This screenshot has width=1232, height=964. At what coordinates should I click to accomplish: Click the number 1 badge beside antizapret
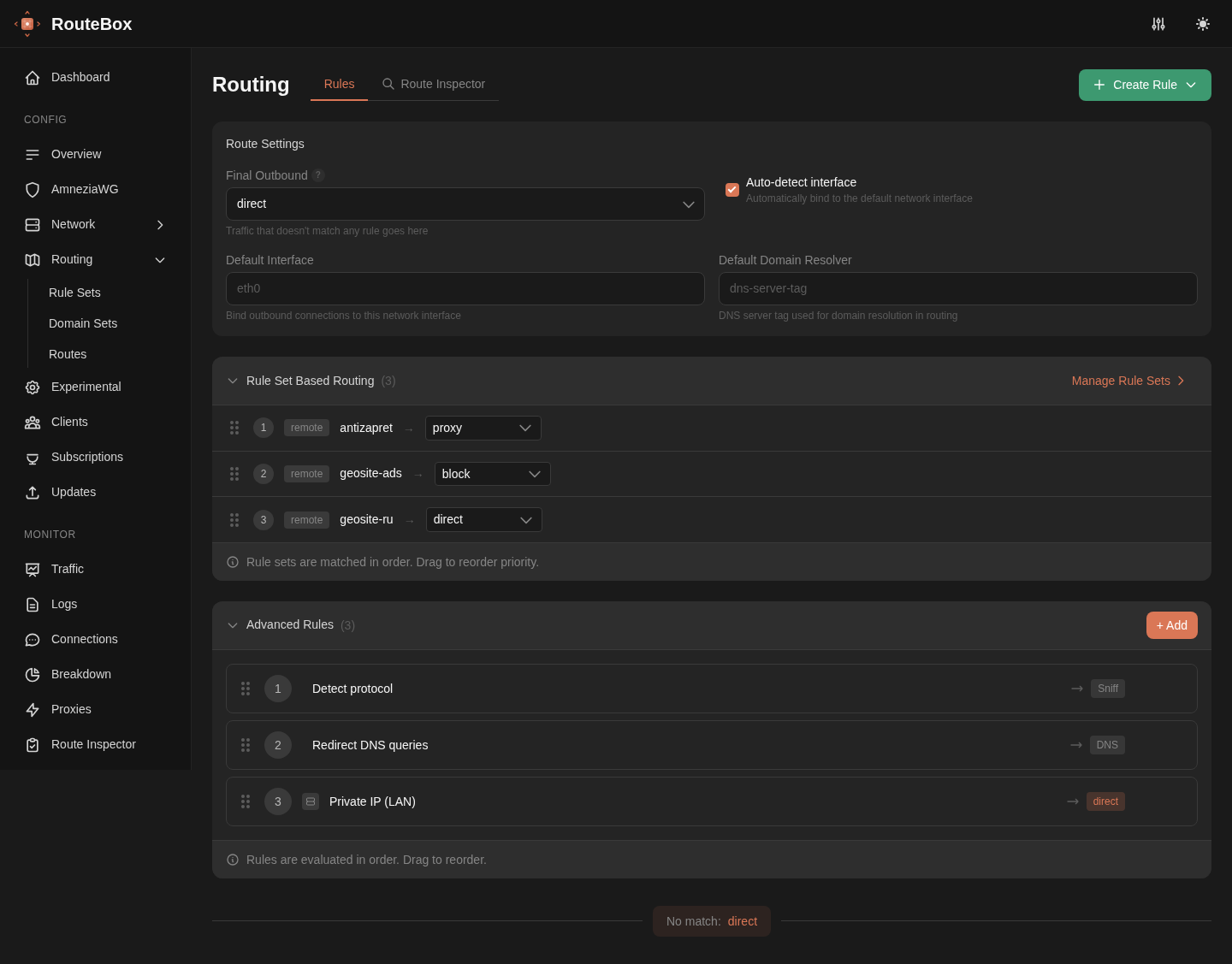pyautogui.click(x=264, y=428)
